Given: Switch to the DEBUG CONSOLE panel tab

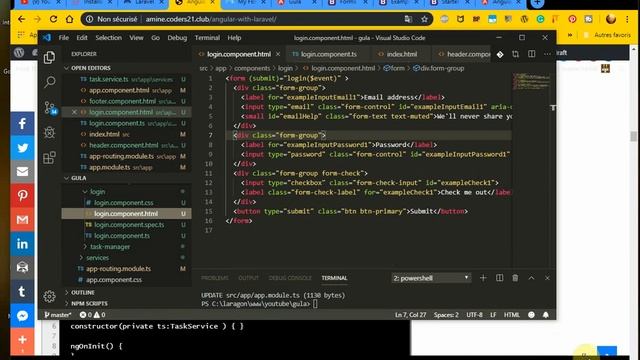Looking at the screenshot, I should [290, 278].
